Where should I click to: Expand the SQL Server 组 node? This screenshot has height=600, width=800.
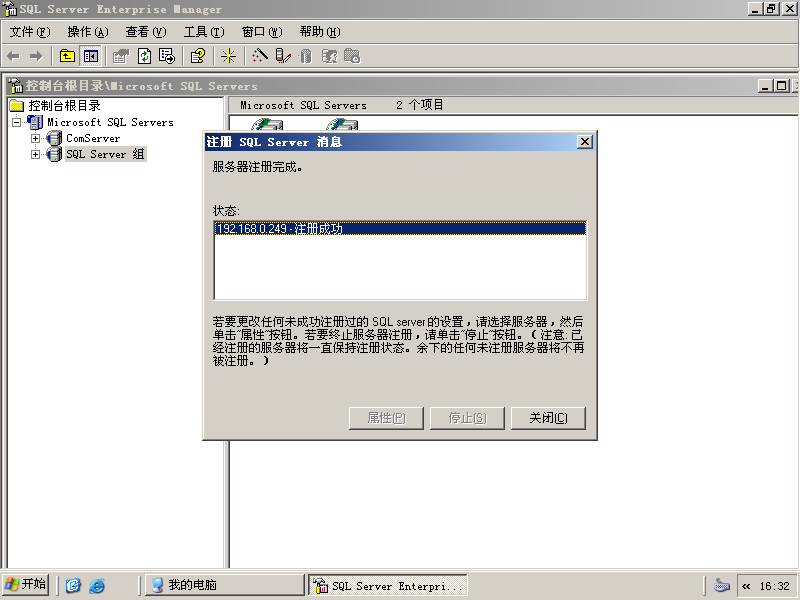pos(35,154)
